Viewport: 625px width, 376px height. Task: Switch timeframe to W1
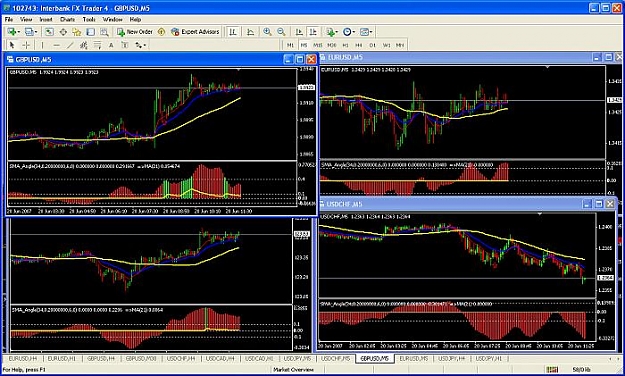pyautogui.click(x=386, y=45)
